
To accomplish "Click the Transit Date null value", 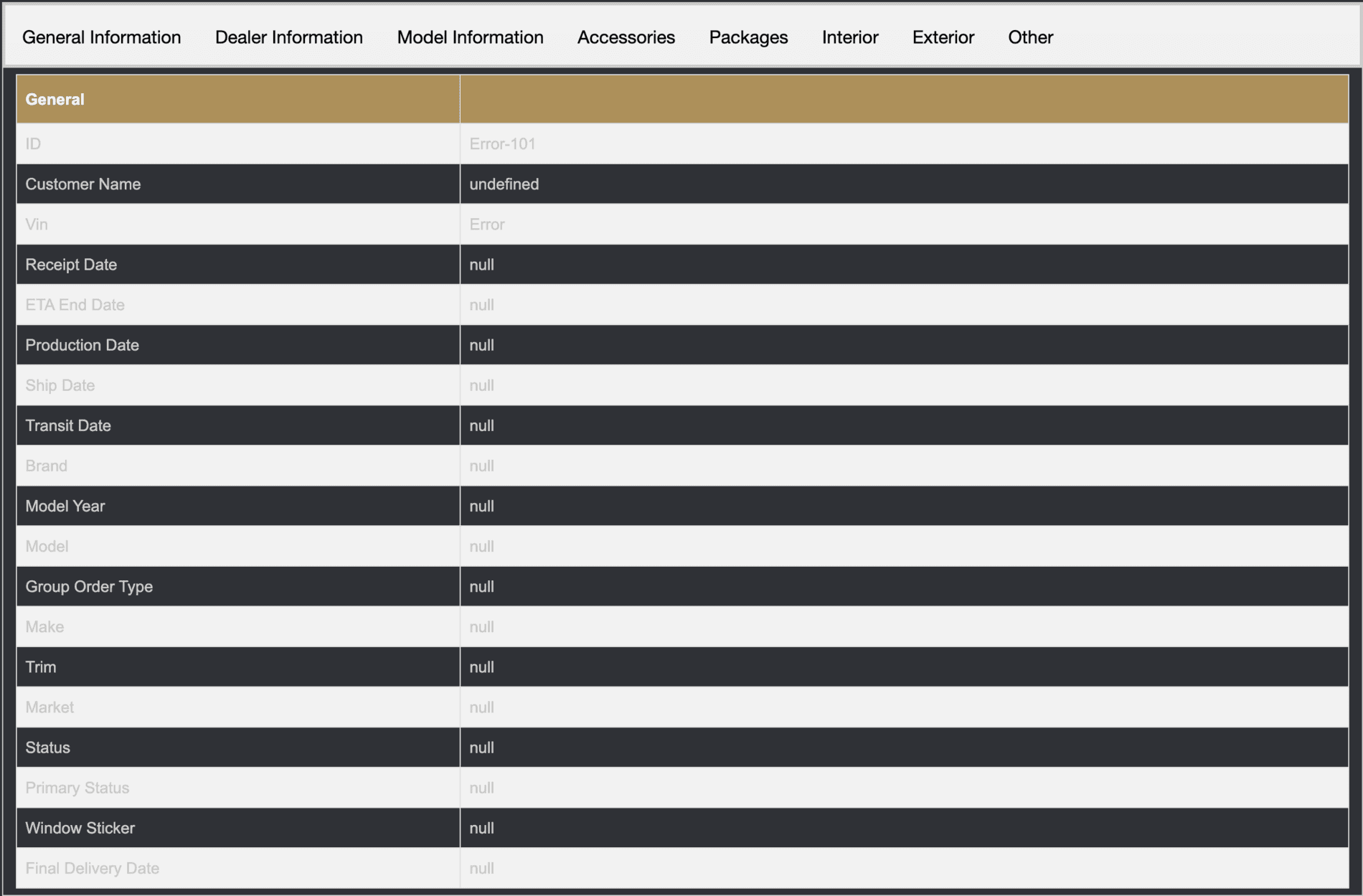I will [481, 425].
